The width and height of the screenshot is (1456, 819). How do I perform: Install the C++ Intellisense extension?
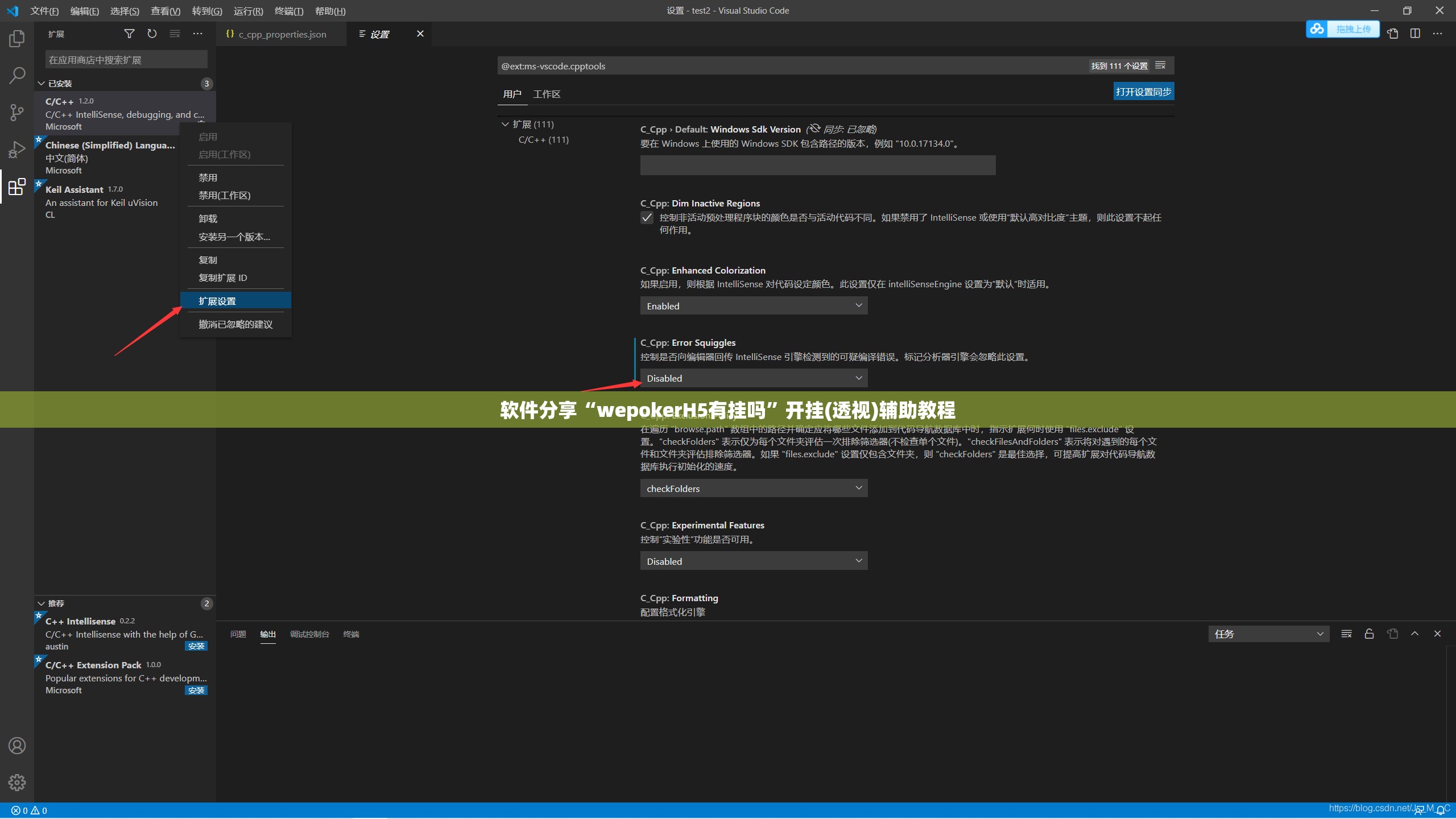click(x=196, y=646)
